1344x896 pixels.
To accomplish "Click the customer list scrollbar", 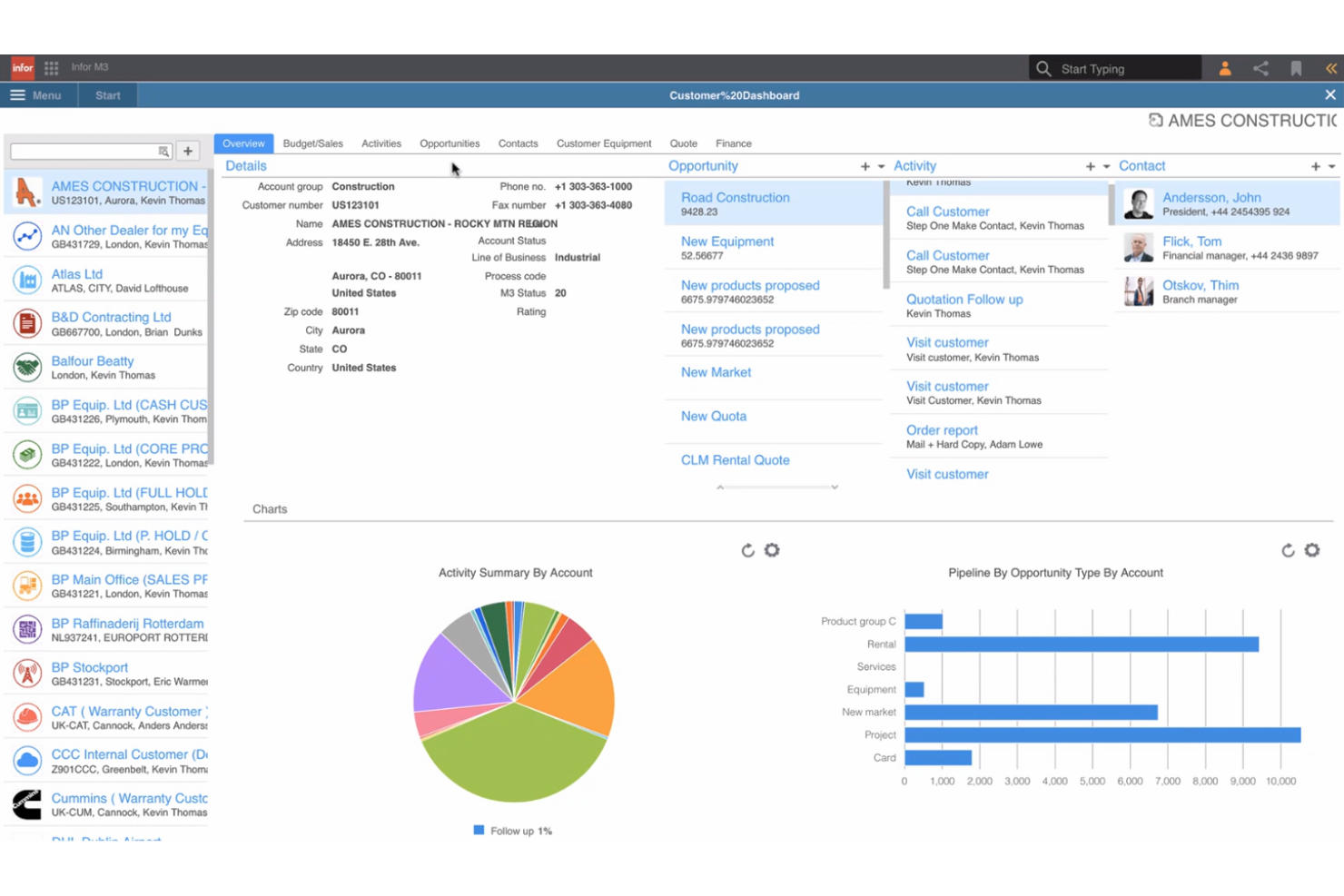I will [x=211, y=318].
